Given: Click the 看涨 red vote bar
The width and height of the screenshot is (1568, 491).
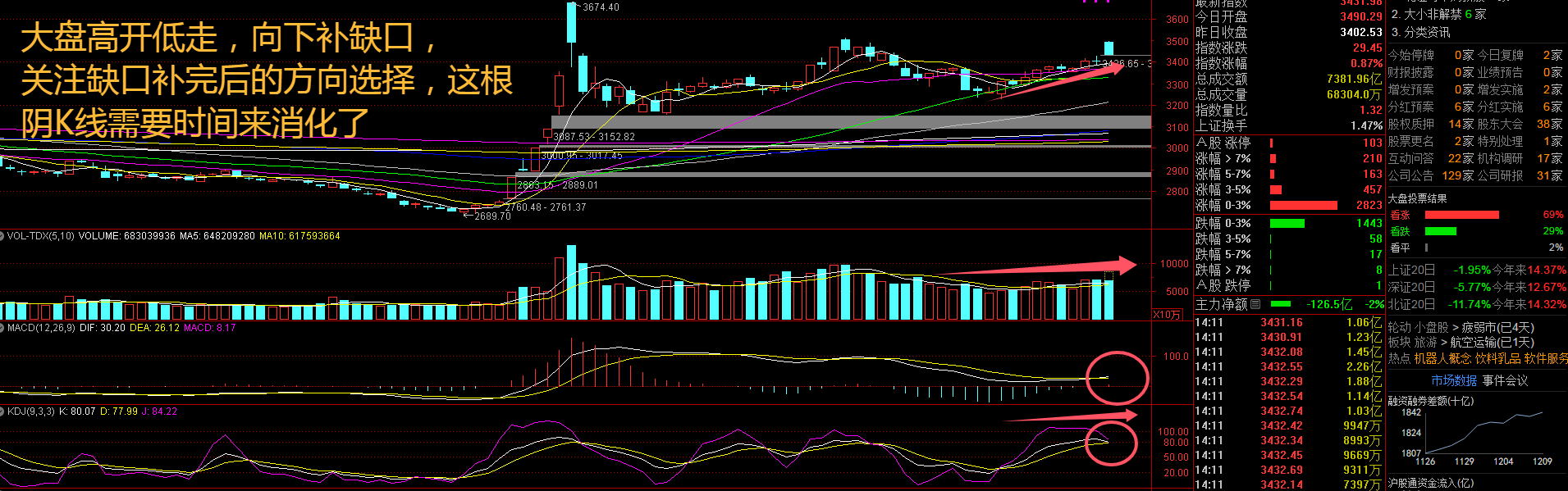Looking at the screenshot, I should click(x=1461, y=215).
